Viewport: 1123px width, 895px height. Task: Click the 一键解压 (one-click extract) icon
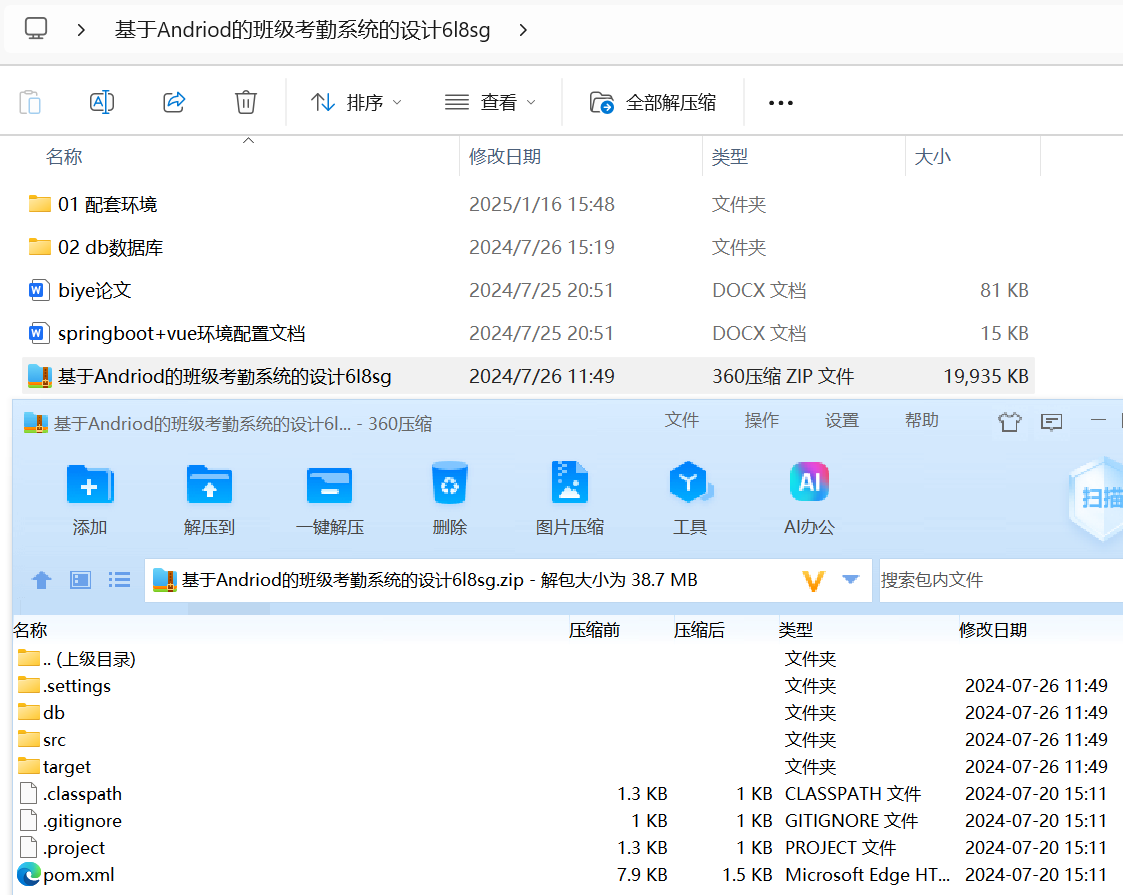click(x=329, y=485)
